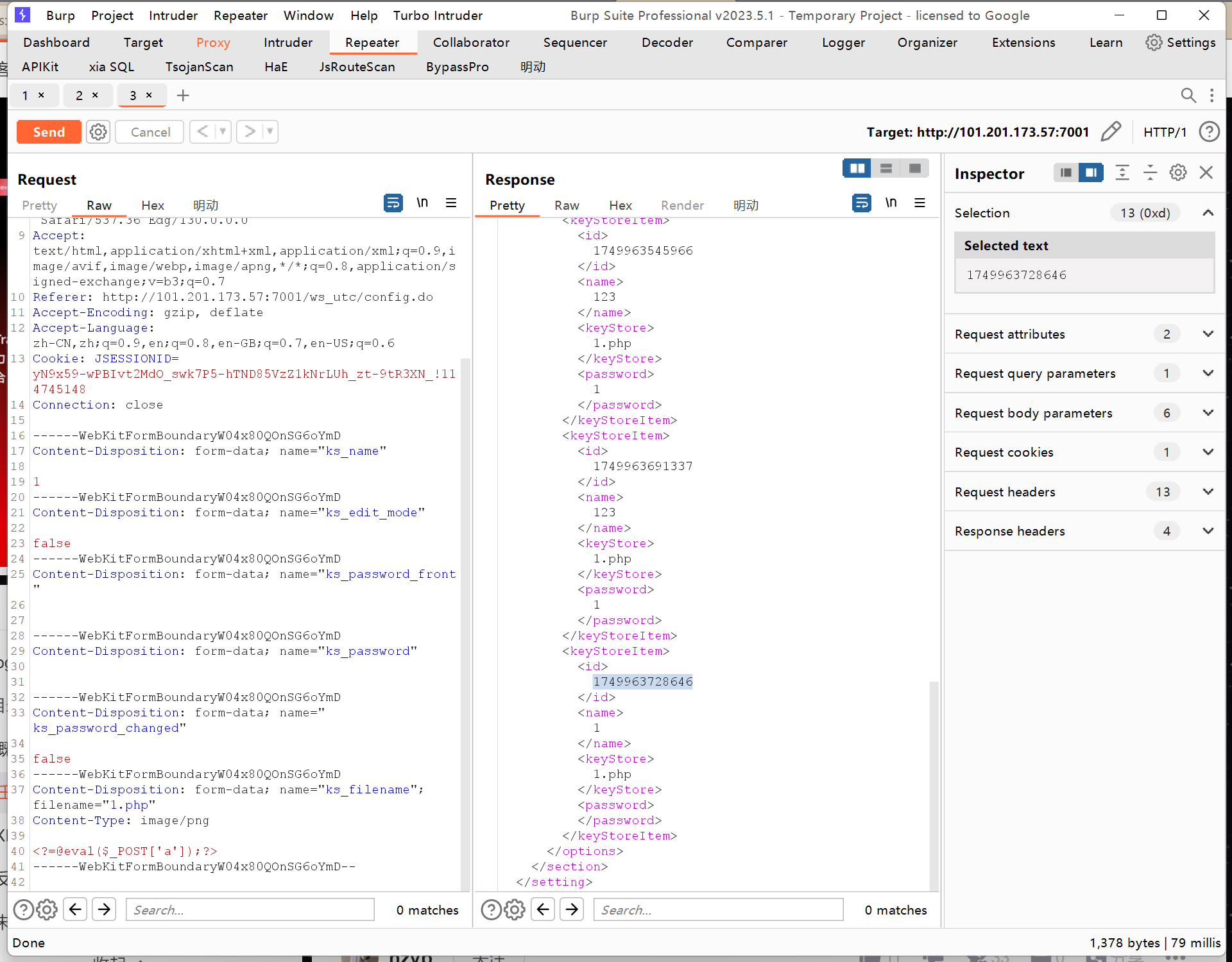Click the Cancel button
Viewport: 1232px width, 962px height.
click(150, 131)
